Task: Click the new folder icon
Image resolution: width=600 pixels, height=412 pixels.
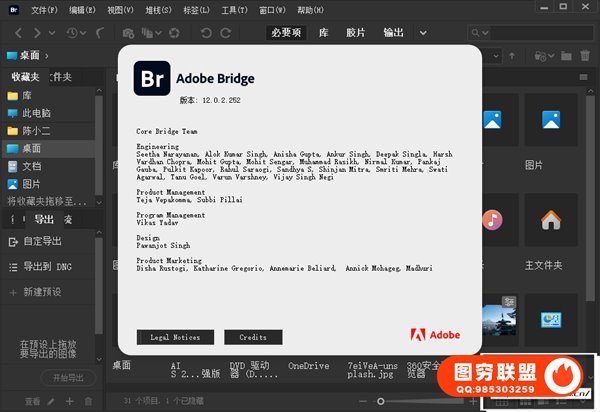Action: (566, 56)
